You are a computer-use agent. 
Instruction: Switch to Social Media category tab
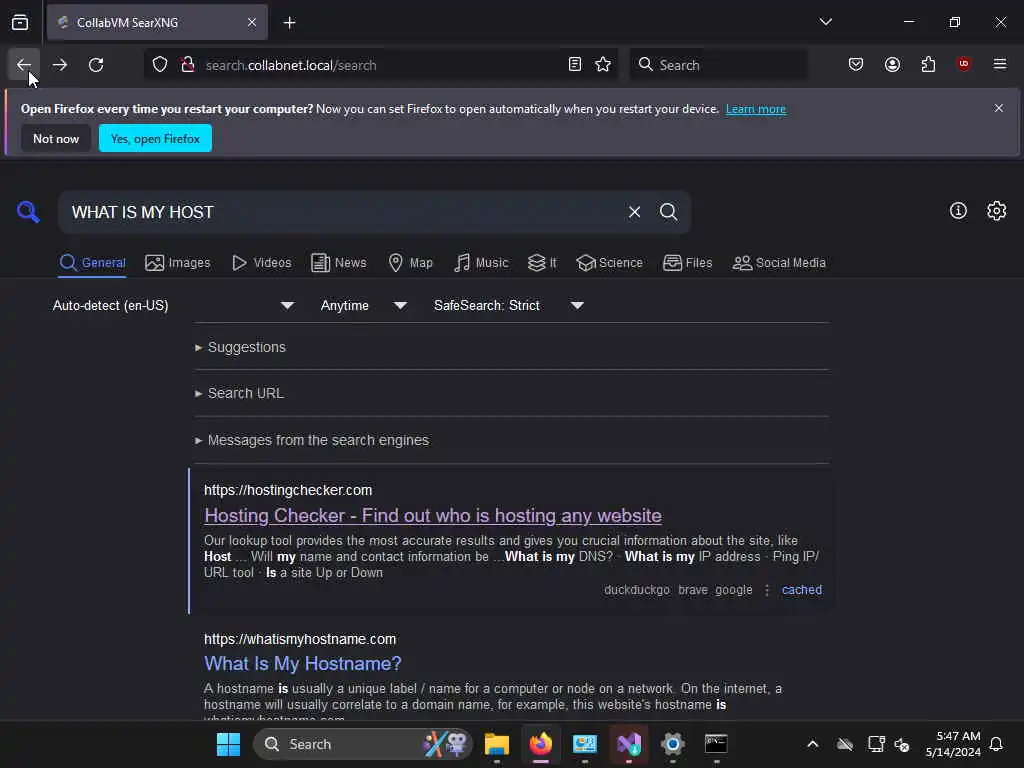[x=779, y=263]
